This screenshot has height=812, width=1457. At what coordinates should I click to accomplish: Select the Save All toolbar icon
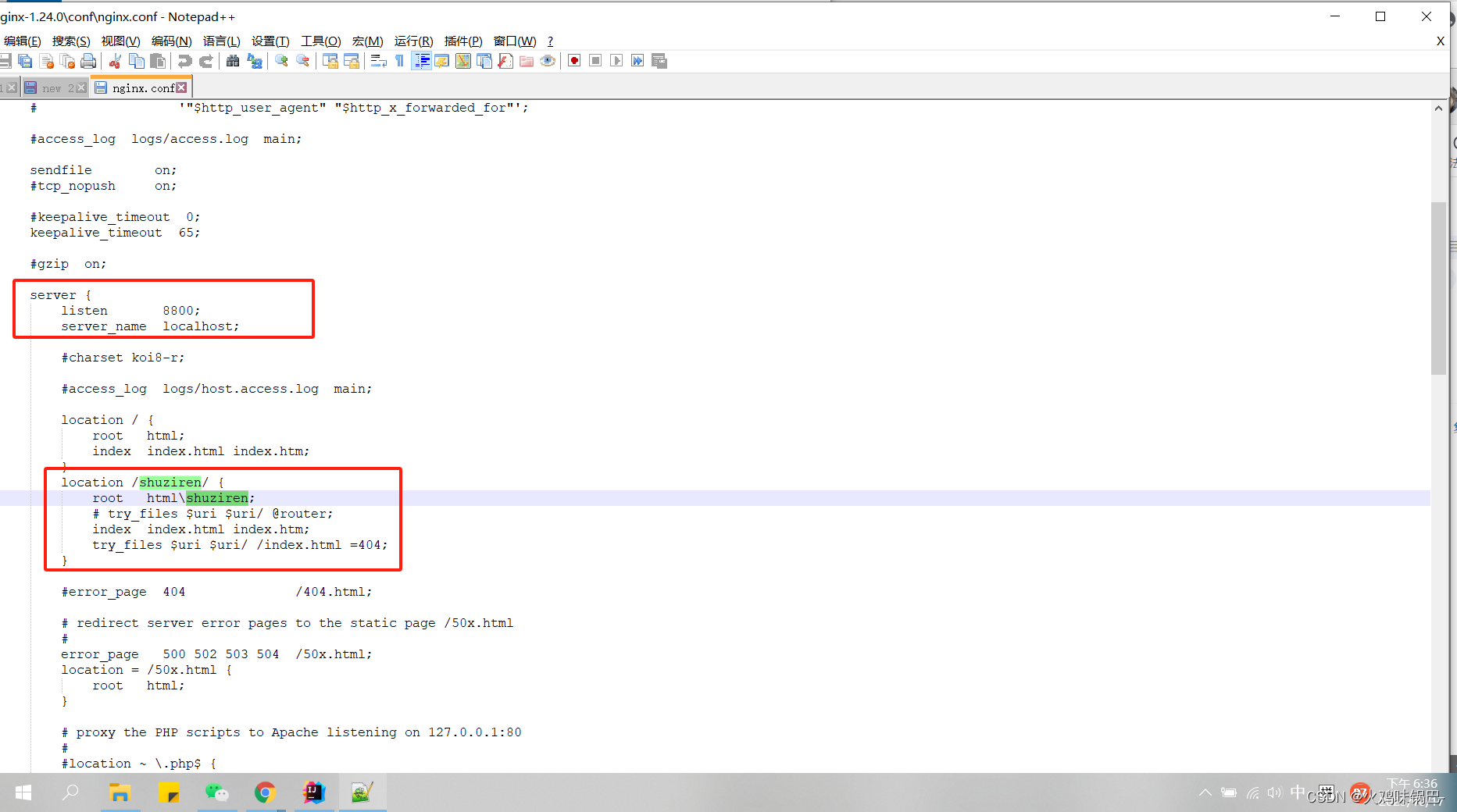pyautogui.click(x=25, y=61)
